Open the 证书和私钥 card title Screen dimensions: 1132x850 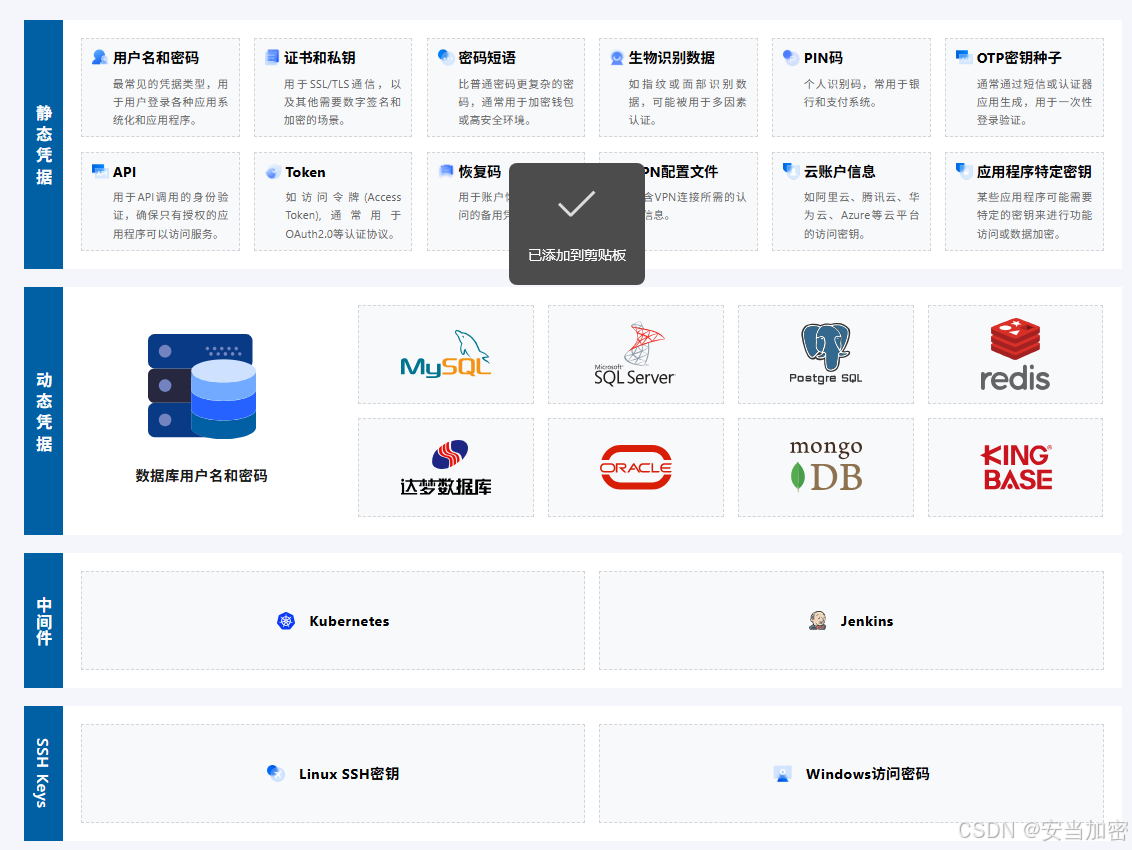click(319, 58)
